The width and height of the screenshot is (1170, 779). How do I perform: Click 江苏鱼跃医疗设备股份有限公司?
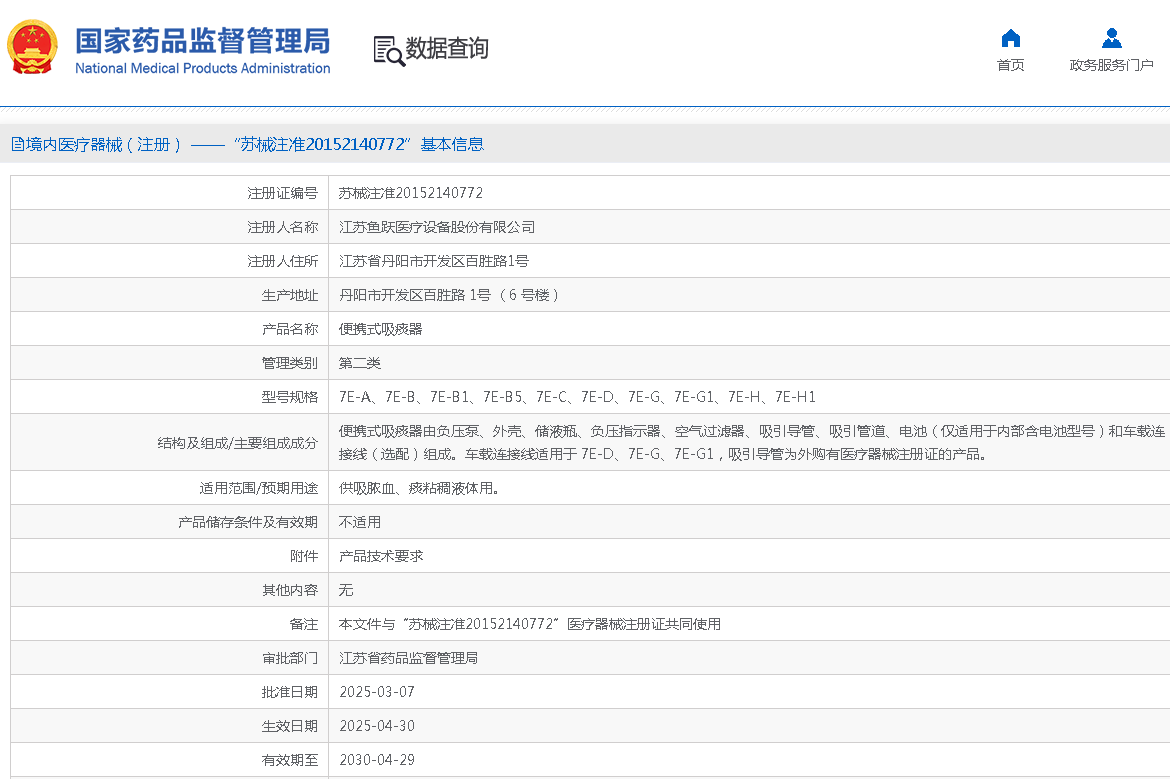click(x=437, y=227)
